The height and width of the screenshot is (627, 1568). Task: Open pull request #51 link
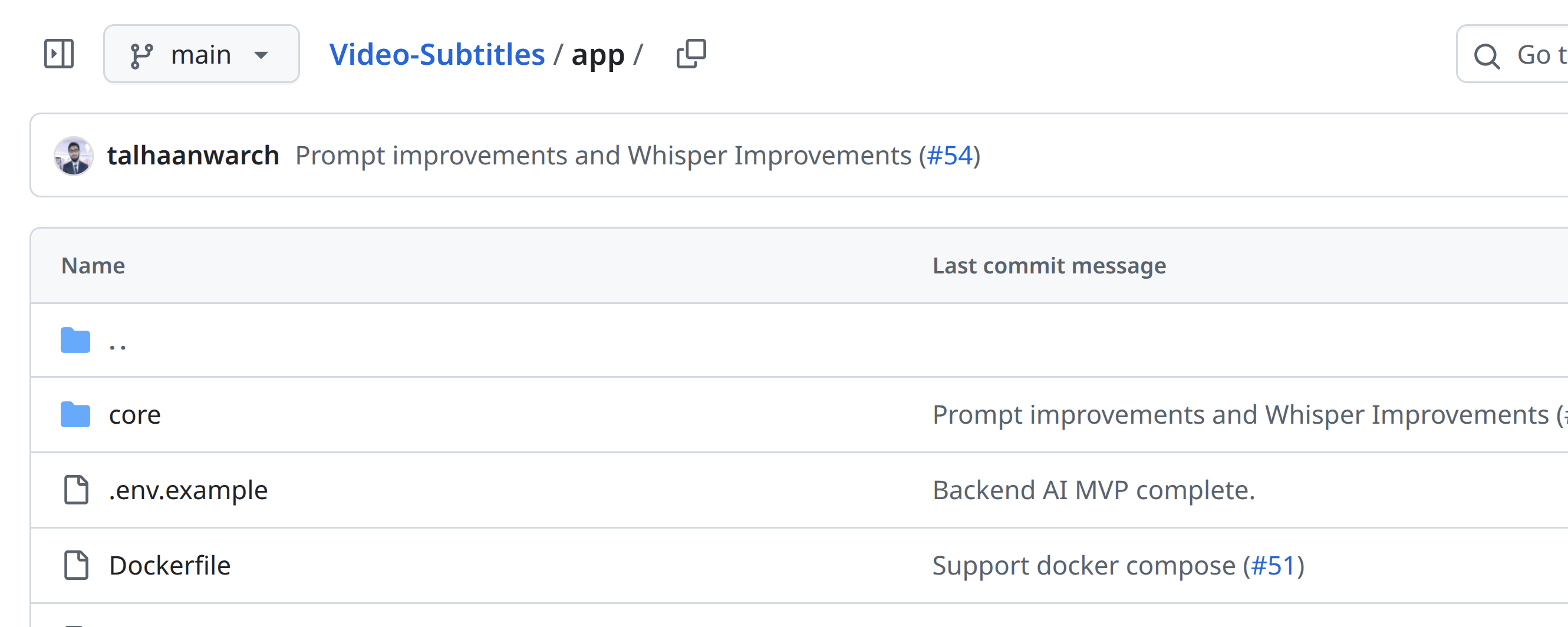pos(1272,566)
